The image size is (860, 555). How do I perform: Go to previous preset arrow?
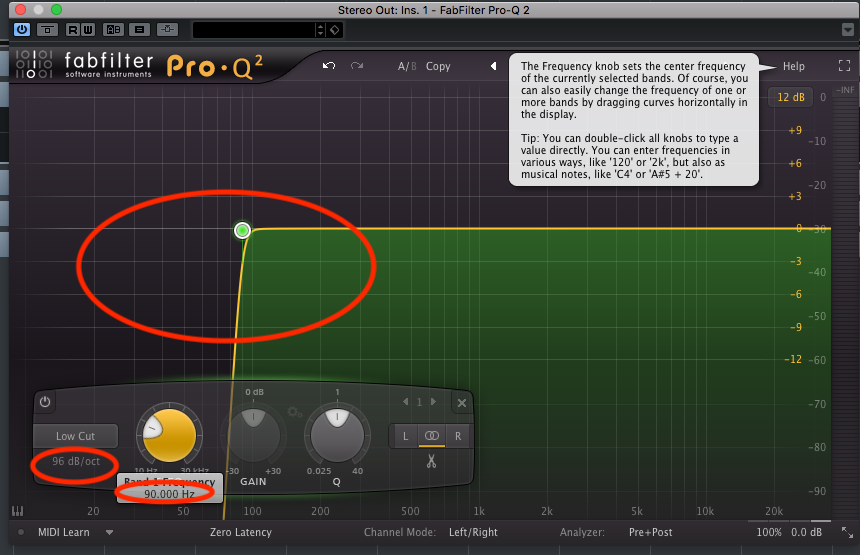tap(494, 66)
